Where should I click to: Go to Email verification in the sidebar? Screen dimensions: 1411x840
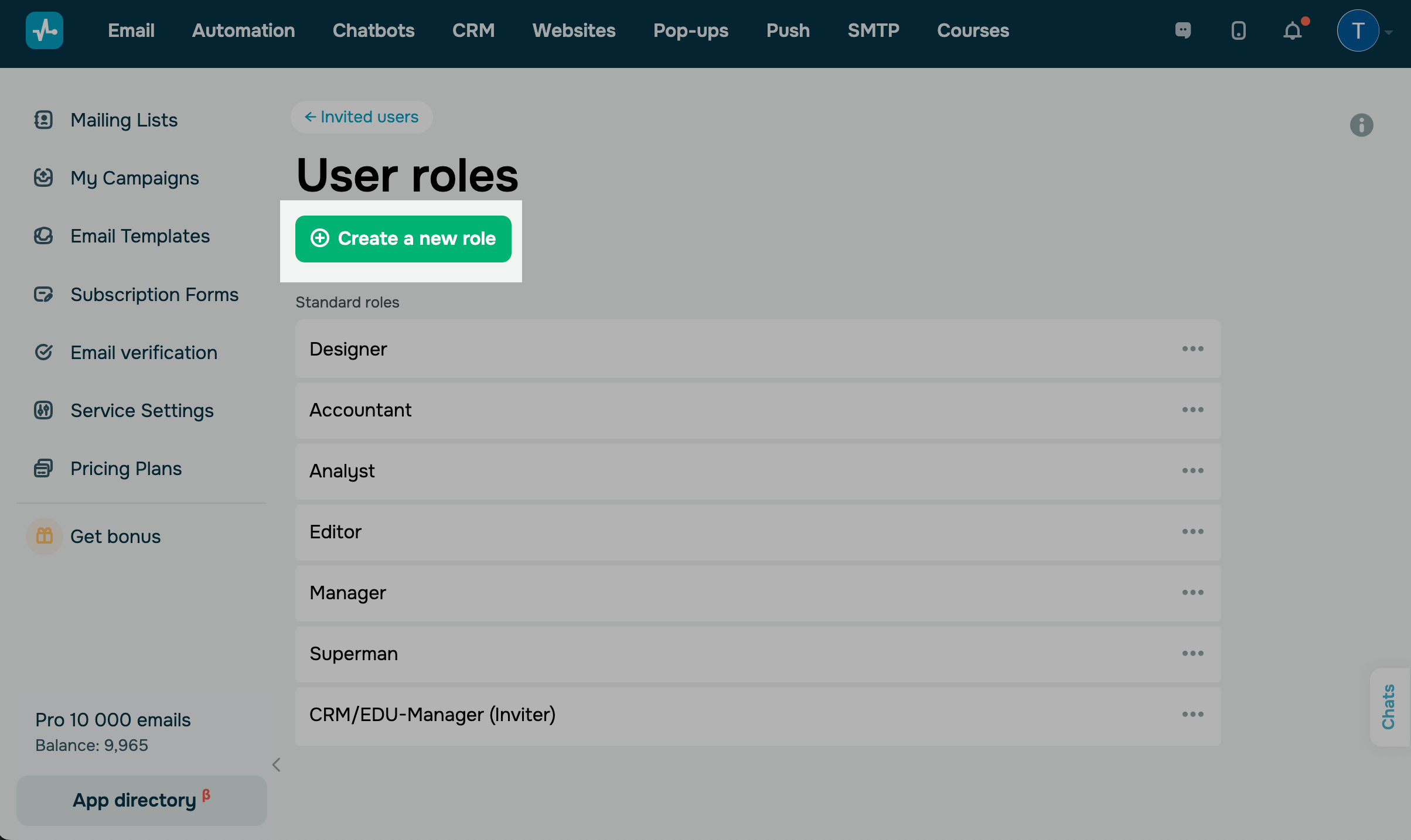click(x=144, y=353)
